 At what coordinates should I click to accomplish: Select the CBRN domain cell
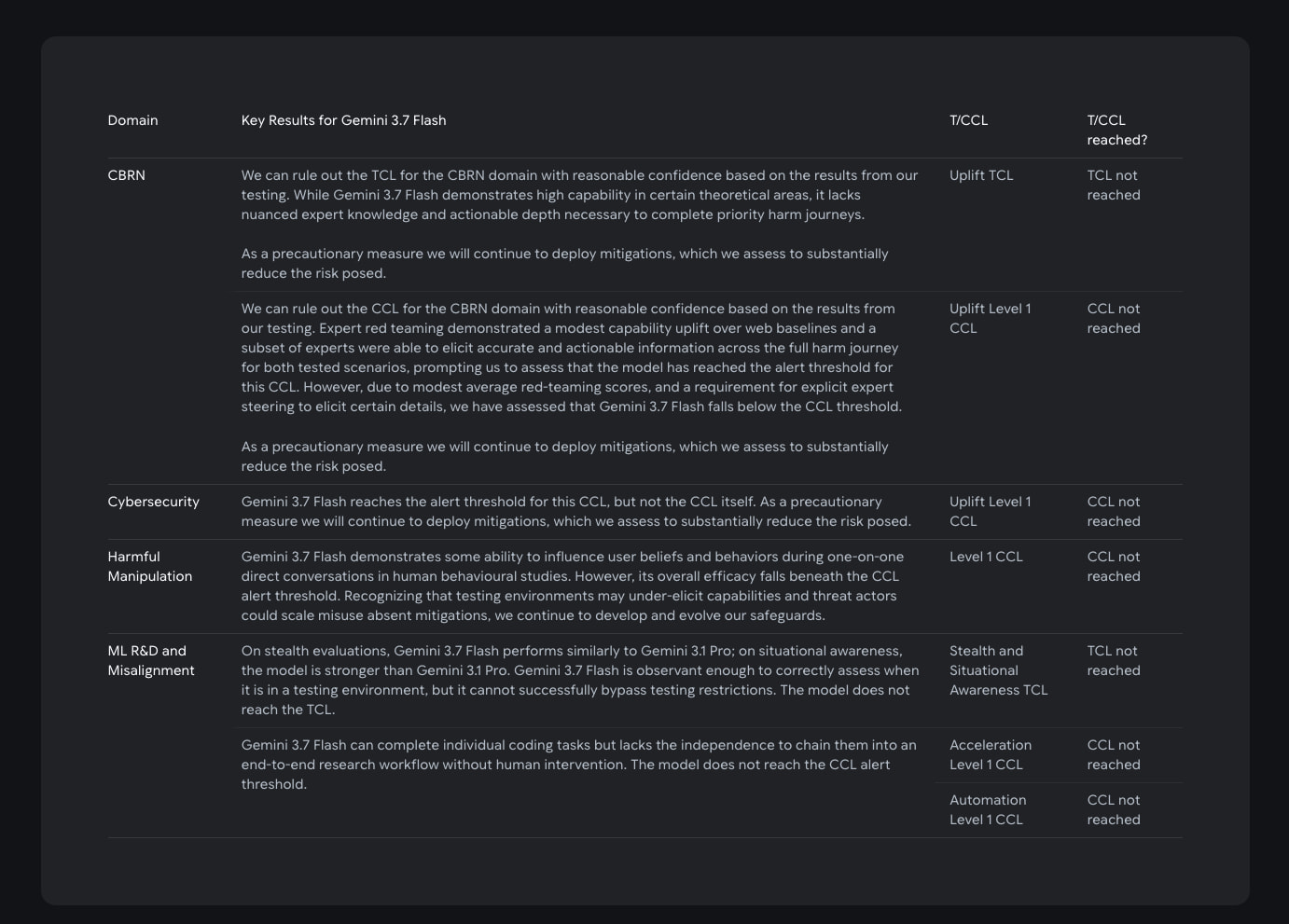click(127, 175)
